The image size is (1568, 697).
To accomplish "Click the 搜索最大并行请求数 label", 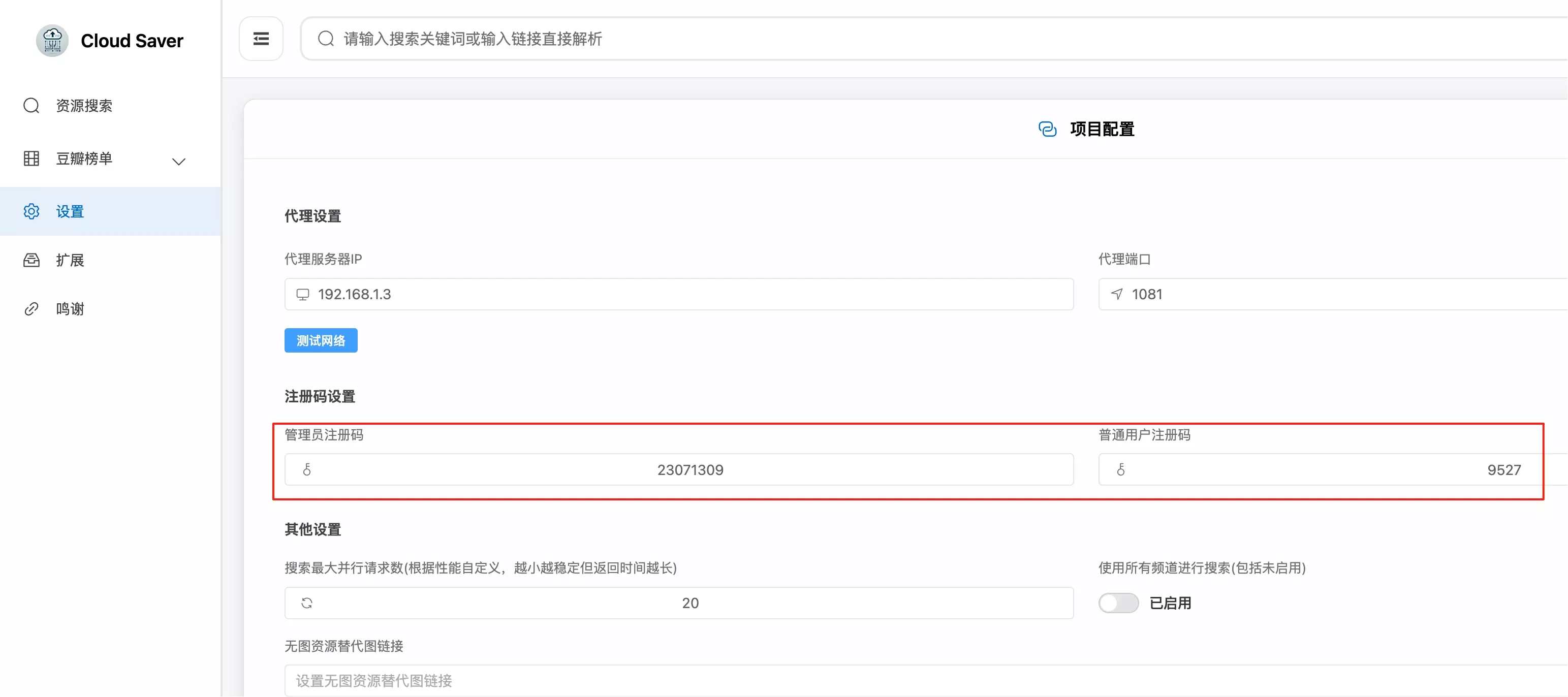I will click(x=481, y=568).
